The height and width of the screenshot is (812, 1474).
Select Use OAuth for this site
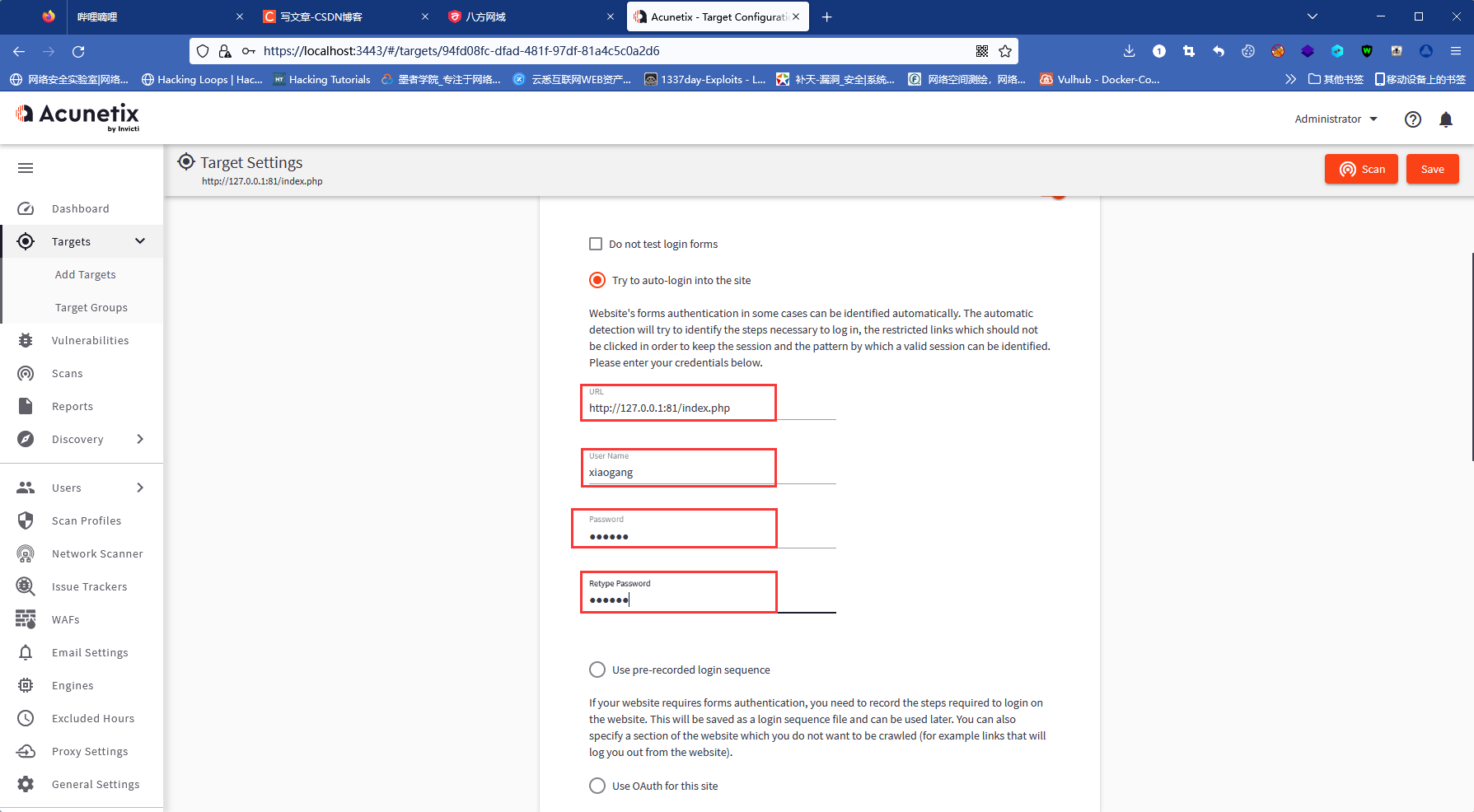coord(597,786)
